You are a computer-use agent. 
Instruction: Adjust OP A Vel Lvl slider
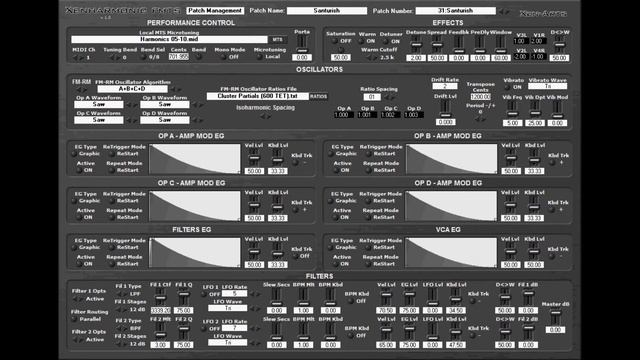click(x=254, y=158)
